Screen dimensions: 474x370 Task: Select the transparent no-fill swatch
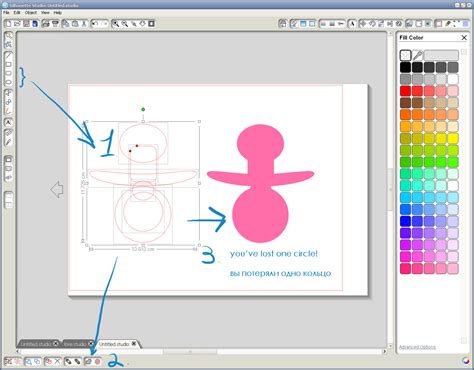405,55
